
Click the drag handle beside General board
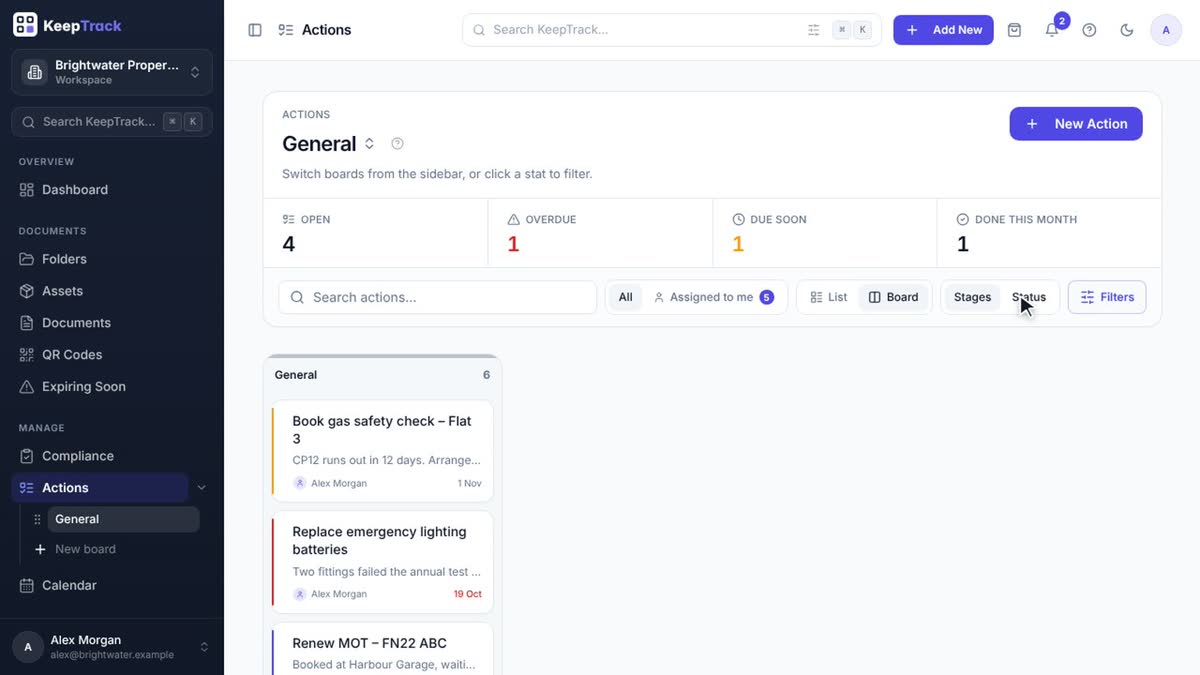tap(37, 520)
